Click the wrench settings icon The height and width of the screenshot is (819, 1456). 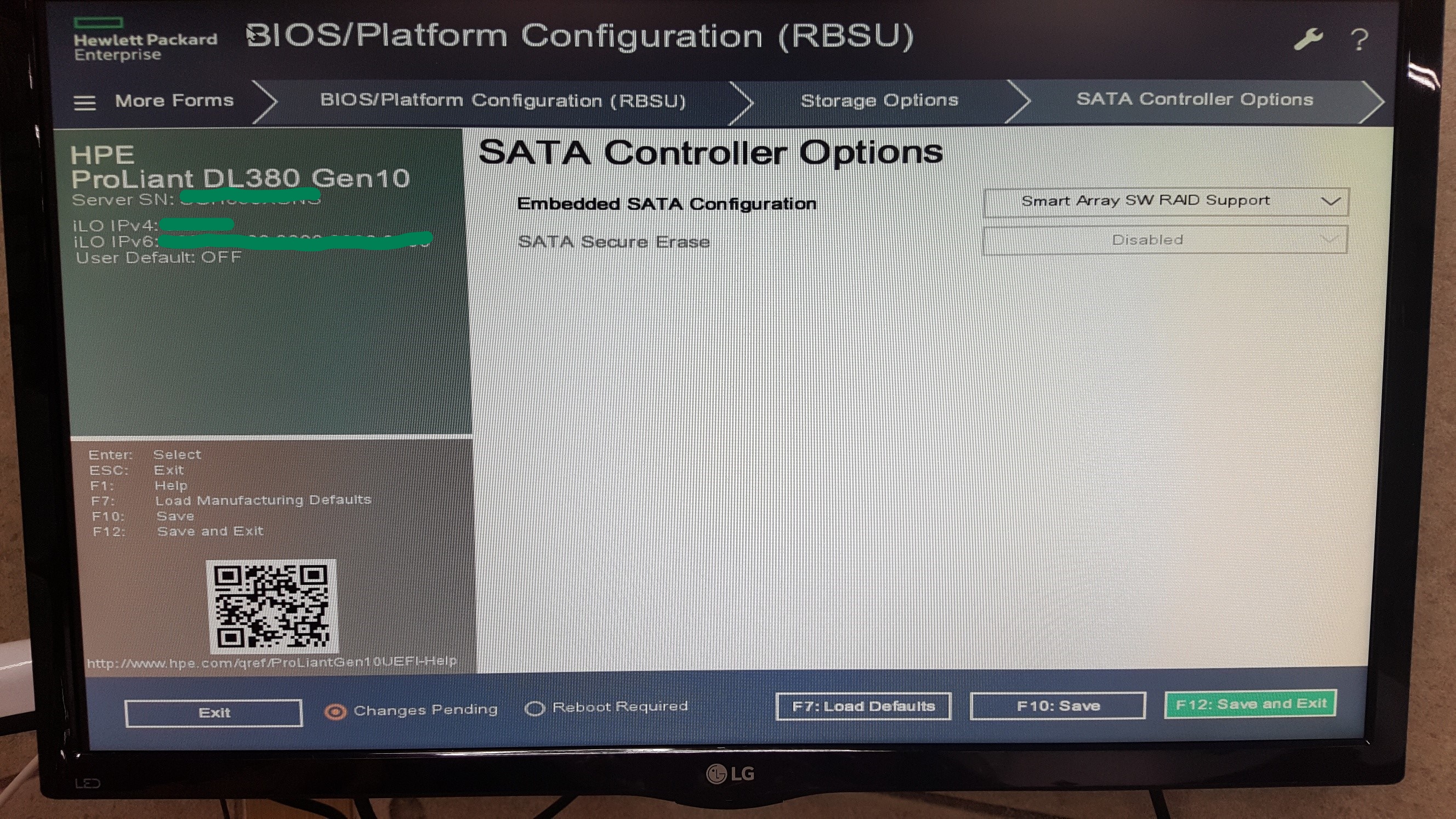tap(1307, 39)
